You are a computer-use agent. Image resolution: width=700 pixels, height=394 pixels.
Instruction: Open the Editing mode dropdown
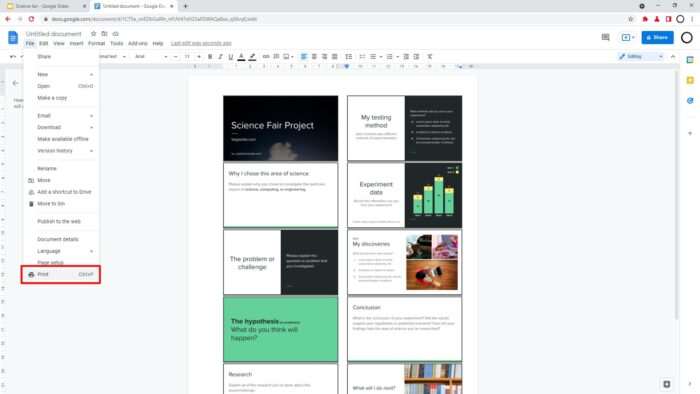tap(641, 57)
